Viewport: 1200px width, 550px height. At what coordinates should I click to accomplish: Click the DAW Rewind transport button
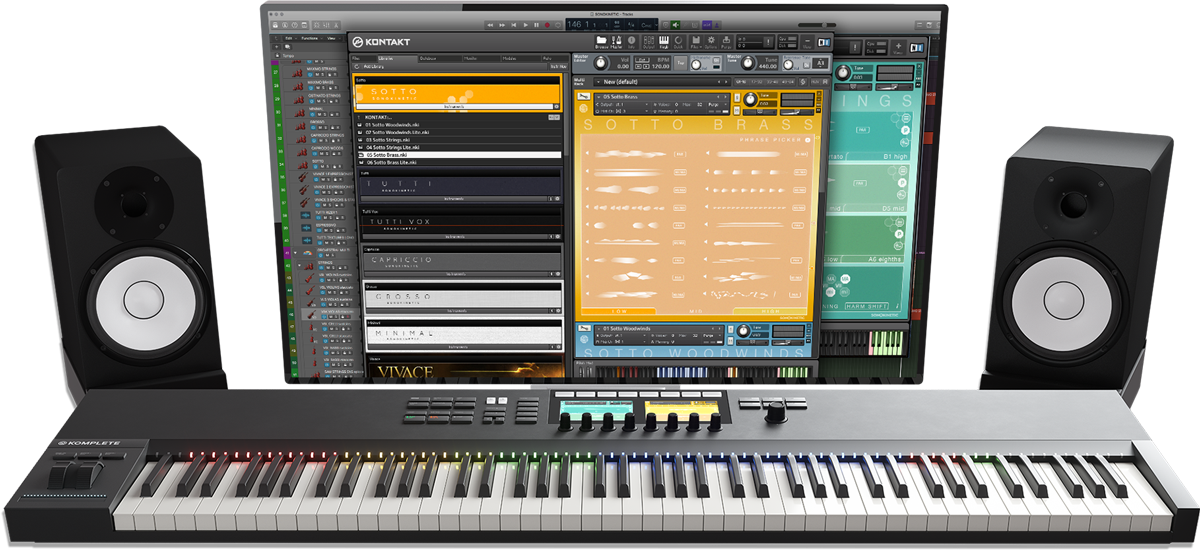[x=490, y=25]
